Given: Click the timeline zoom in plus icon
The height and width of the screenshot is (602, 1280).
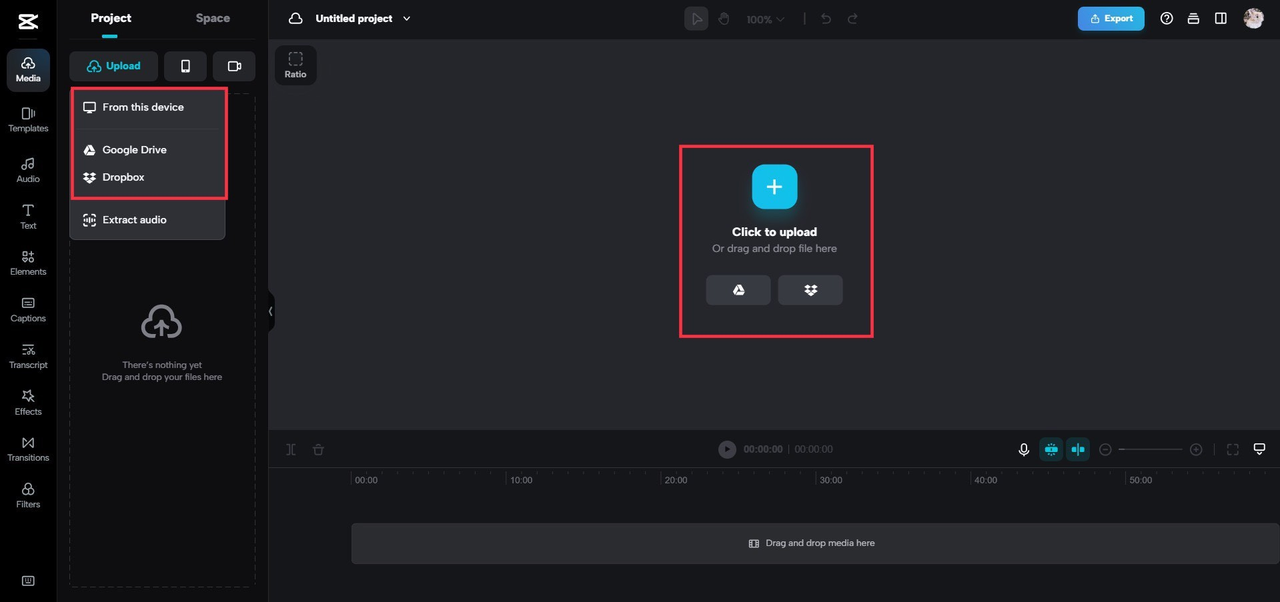Looking at the screenshot, I should 1196,450.
